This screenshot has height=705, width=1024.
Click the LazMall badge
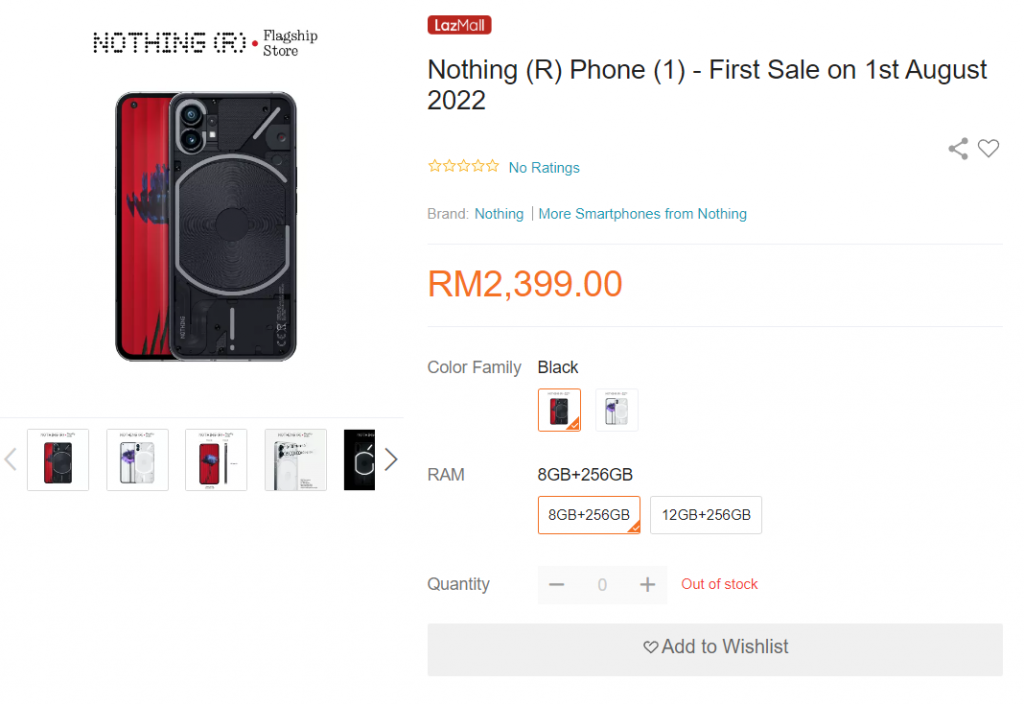(x=459, y=25)
